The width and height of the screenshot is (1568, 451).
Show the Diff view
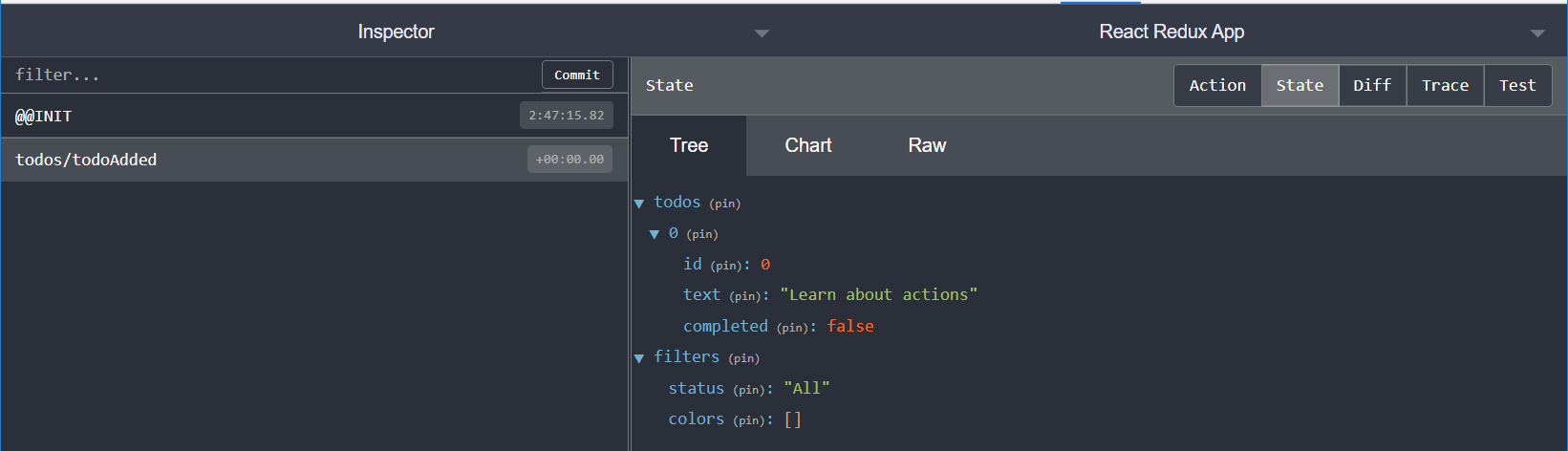coord(1372,85)
